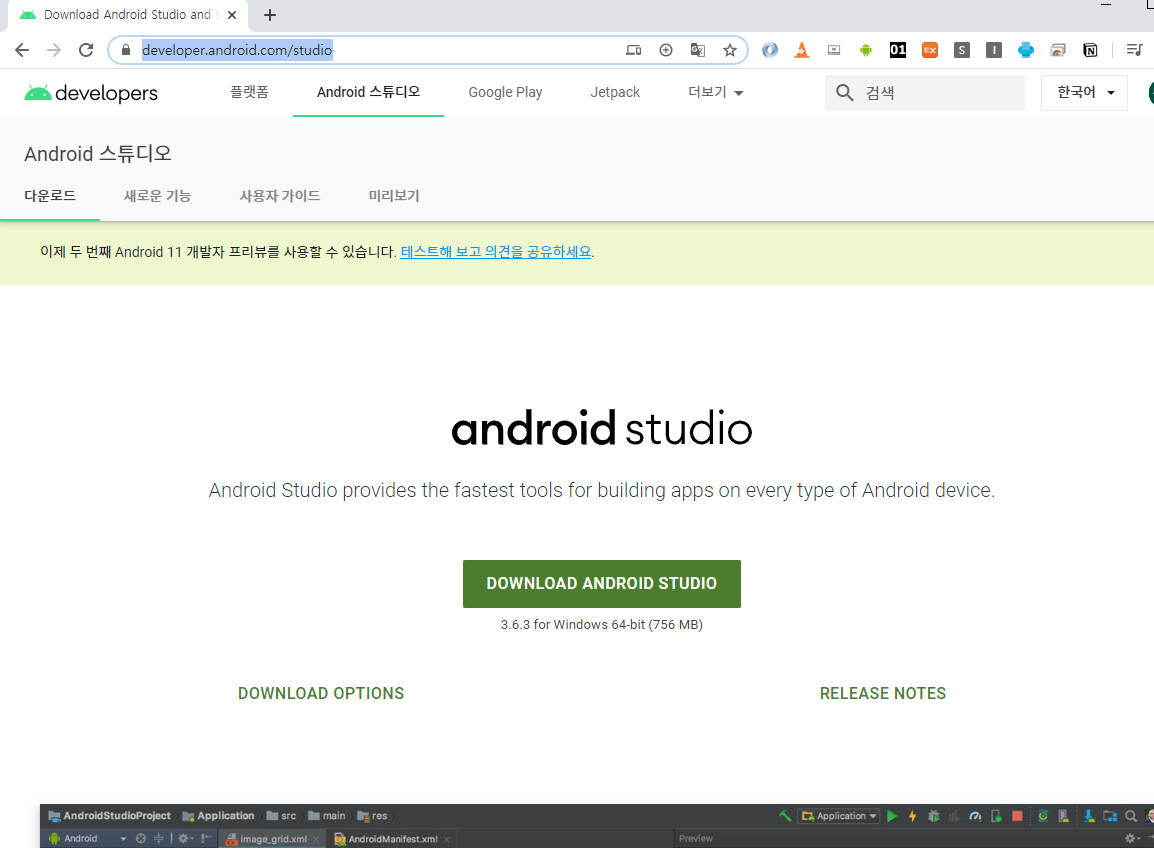
Task: Follow the 테스트해 보고 의견을 공유하세요 link
Action: [496, 252]
